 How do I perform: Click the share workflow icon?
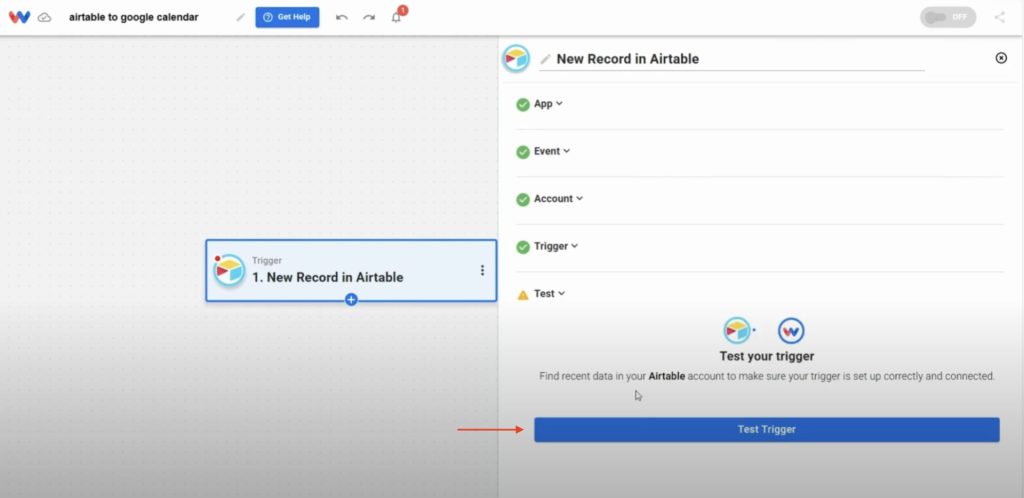click(1000, 18)
